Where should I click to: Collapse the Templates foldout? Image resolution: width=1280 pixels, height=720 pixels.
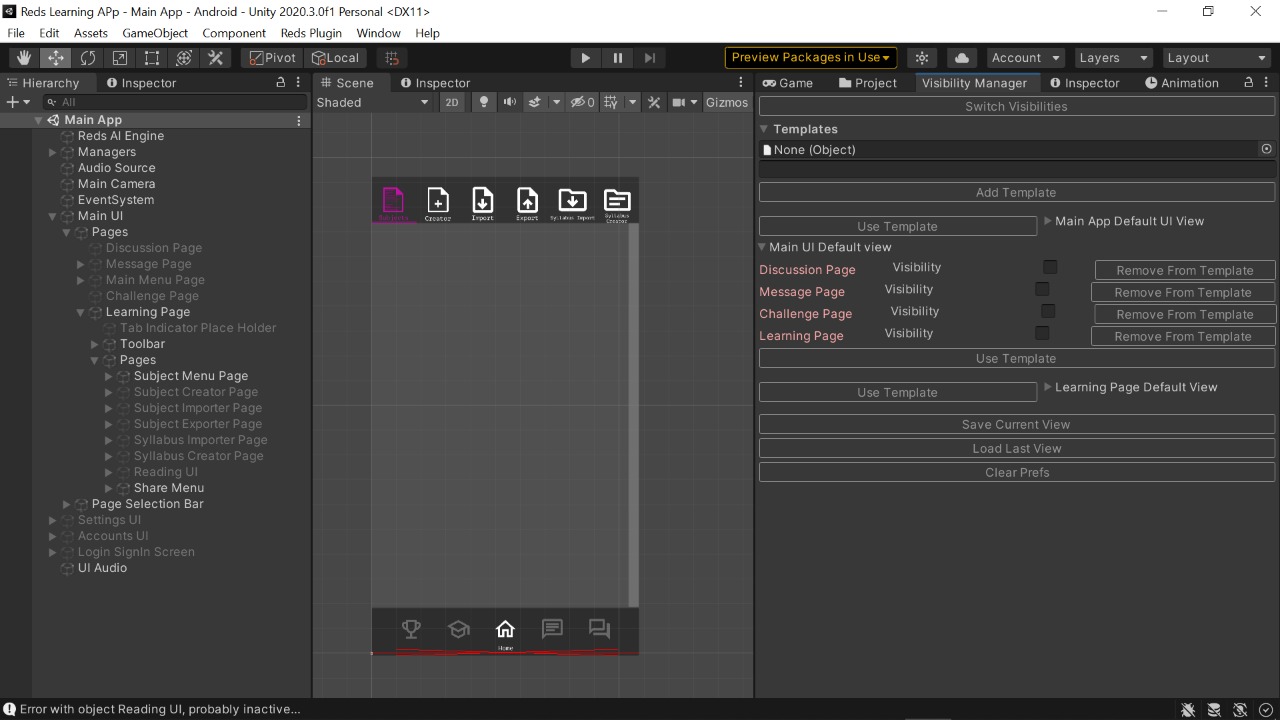(x=764, y=129)
